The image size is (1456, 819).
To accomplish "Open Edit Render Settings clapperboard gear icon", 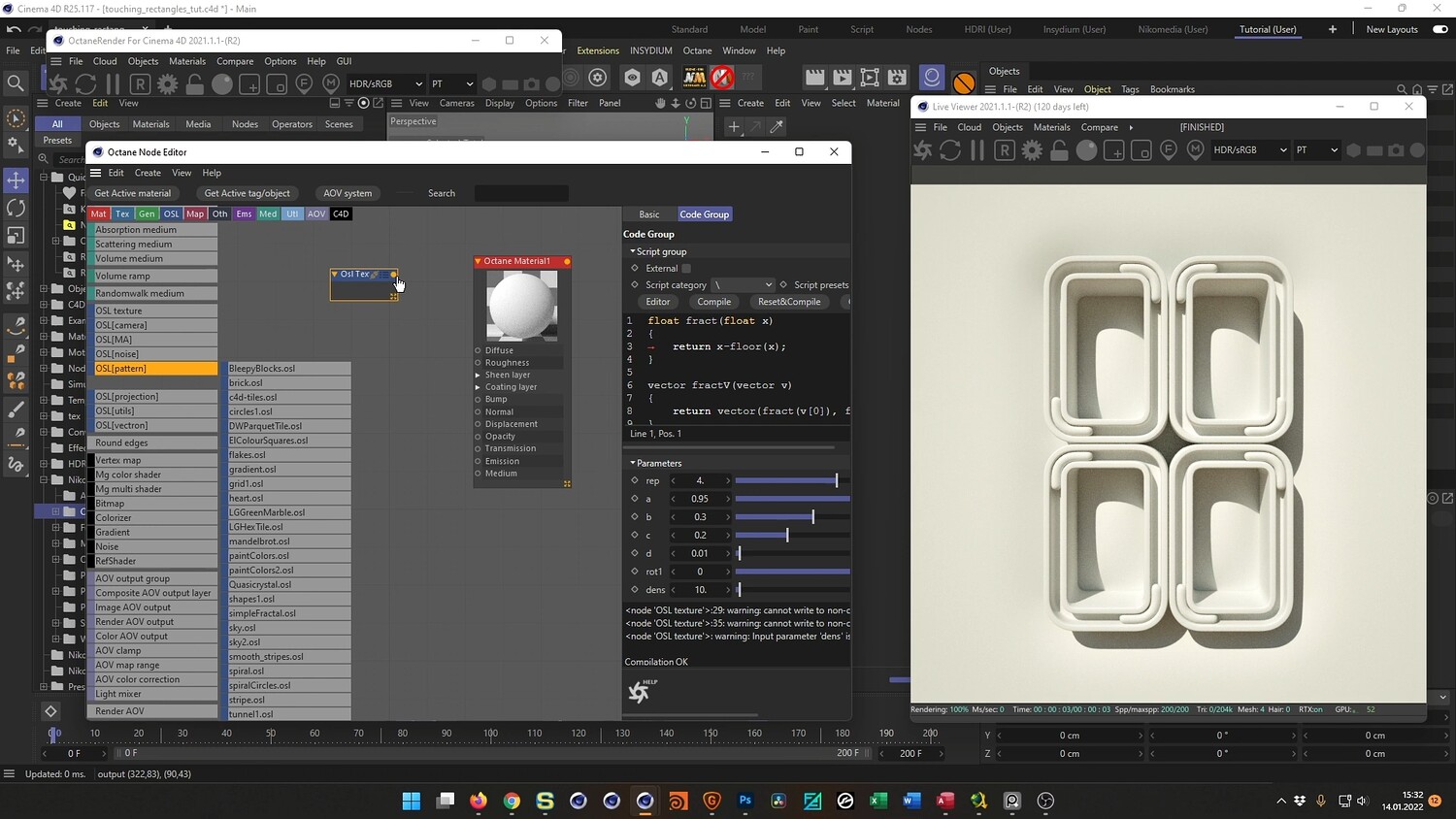I will pos(897,78).
